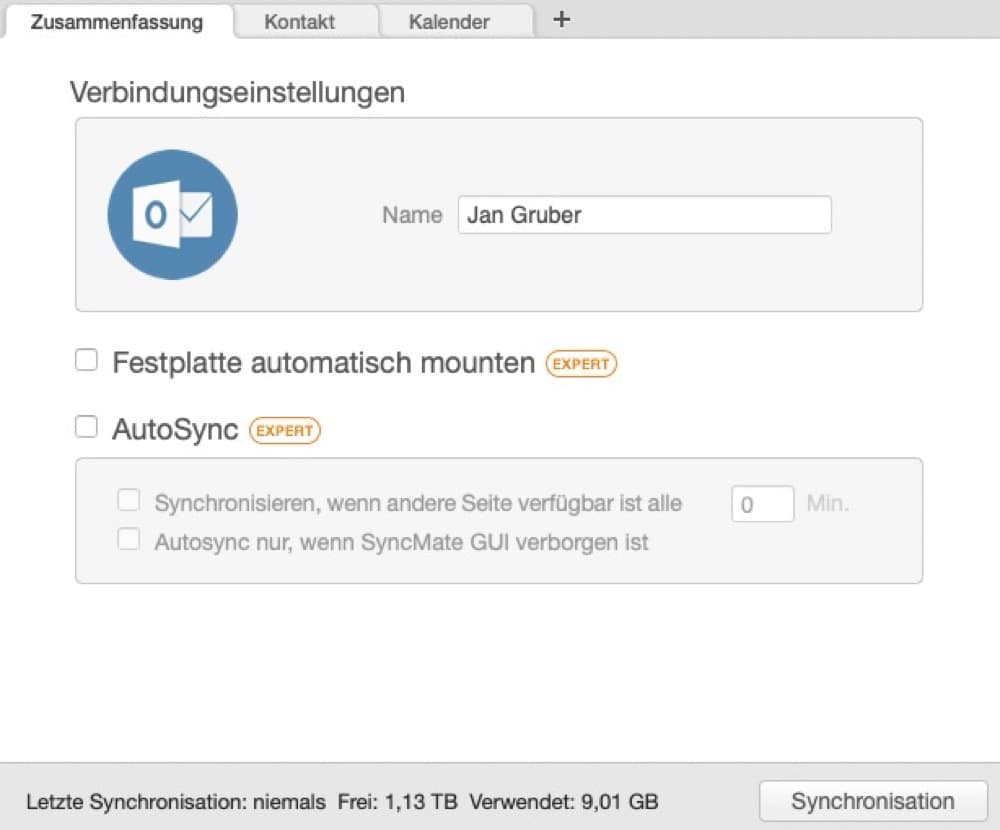Tick Autosync nur, wenn SyncMate GUI verborgen checkbox
Image resolution: width=1000 pixels, height=830 pixels.
[128, 539]
